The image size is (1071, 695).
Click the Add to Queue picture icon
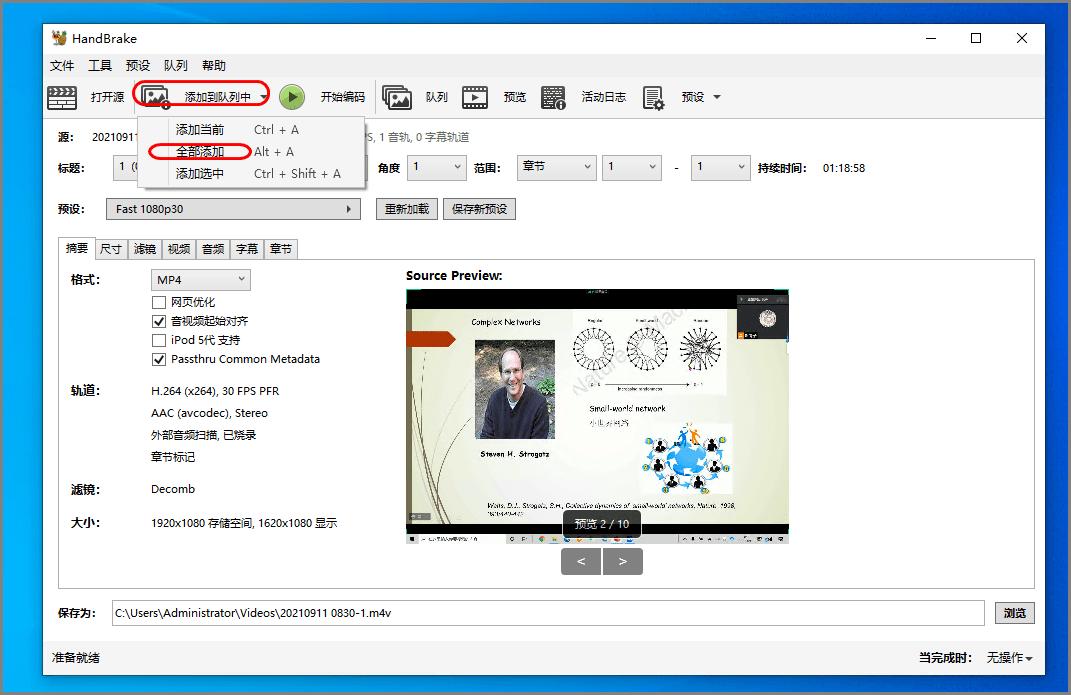tap(155, 97)
